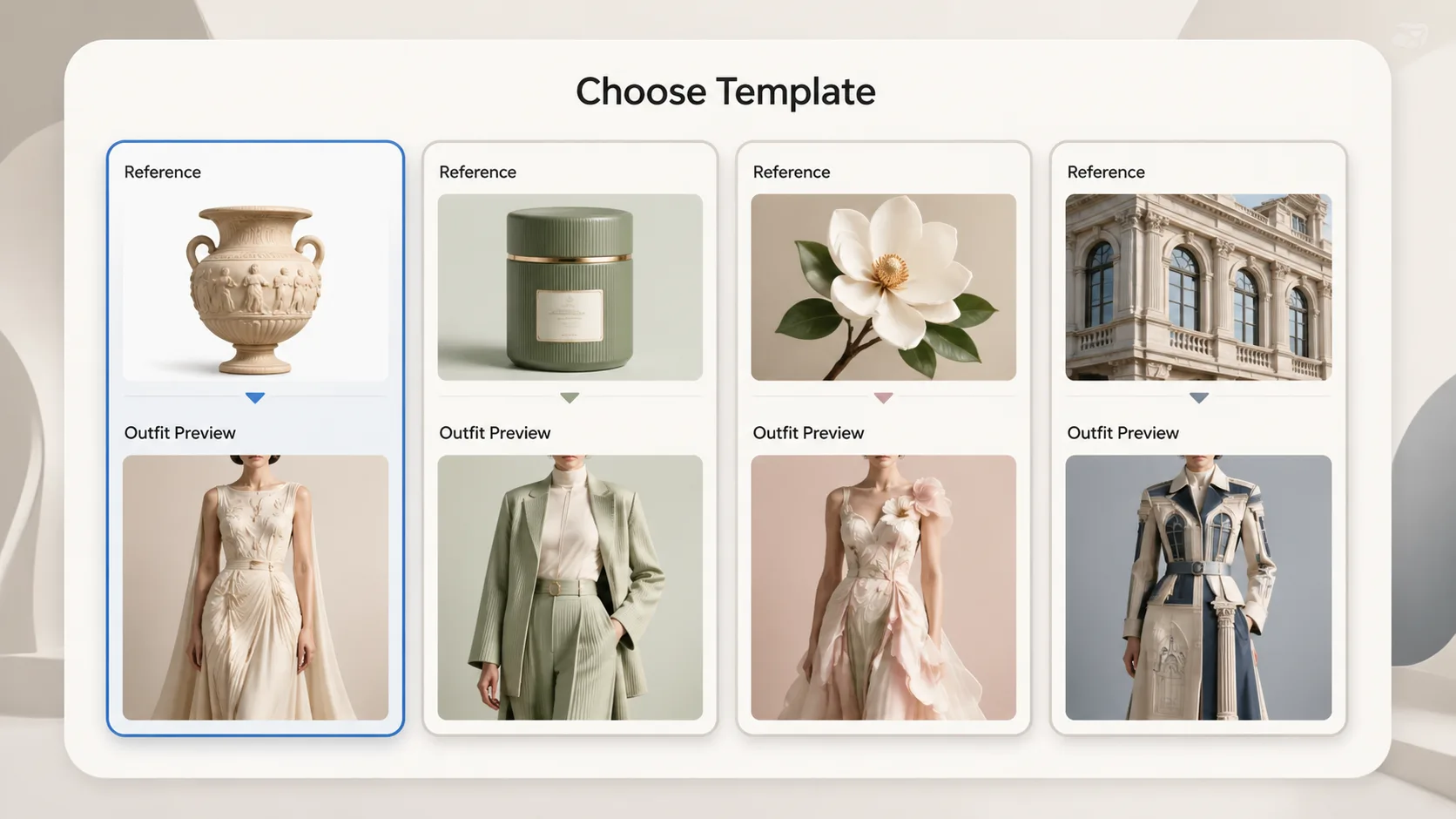Select the vase reference template card
Image resolution: width=1456 pixels, height=819 pixels.
(x=254, y=436)
